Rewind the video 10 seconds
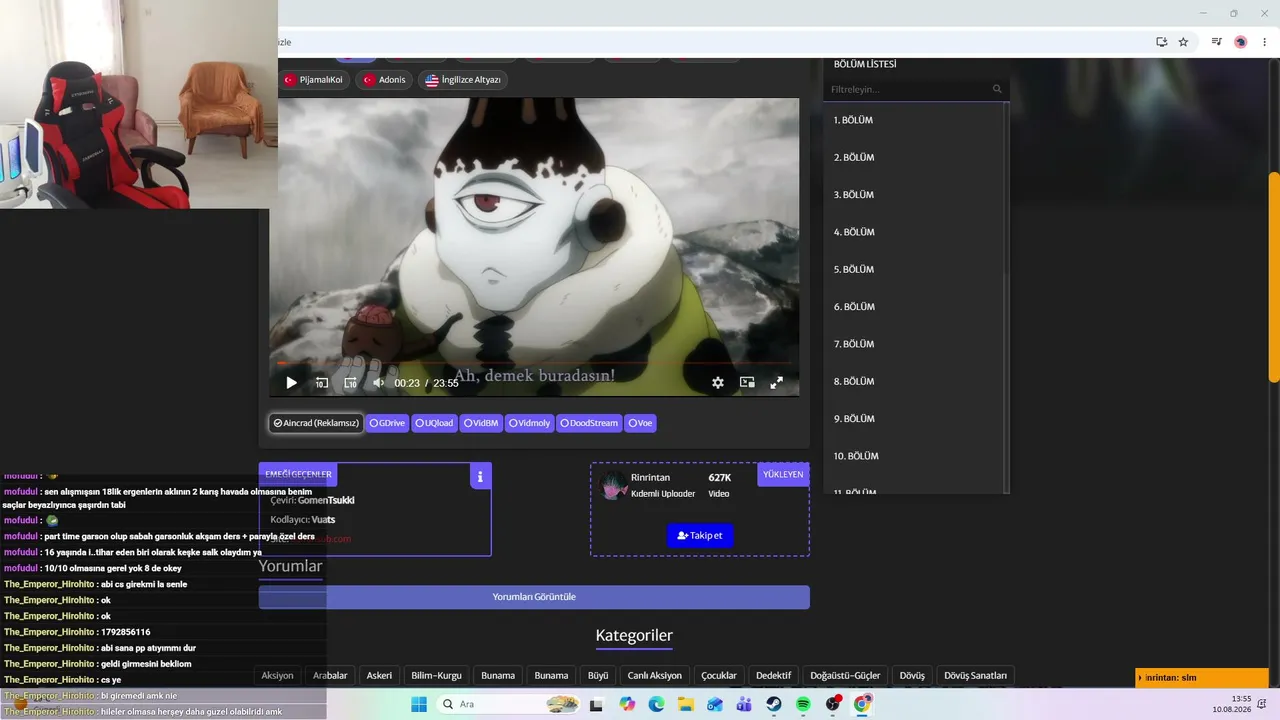The image size is (1280, 720). click(x=321, y=383)
